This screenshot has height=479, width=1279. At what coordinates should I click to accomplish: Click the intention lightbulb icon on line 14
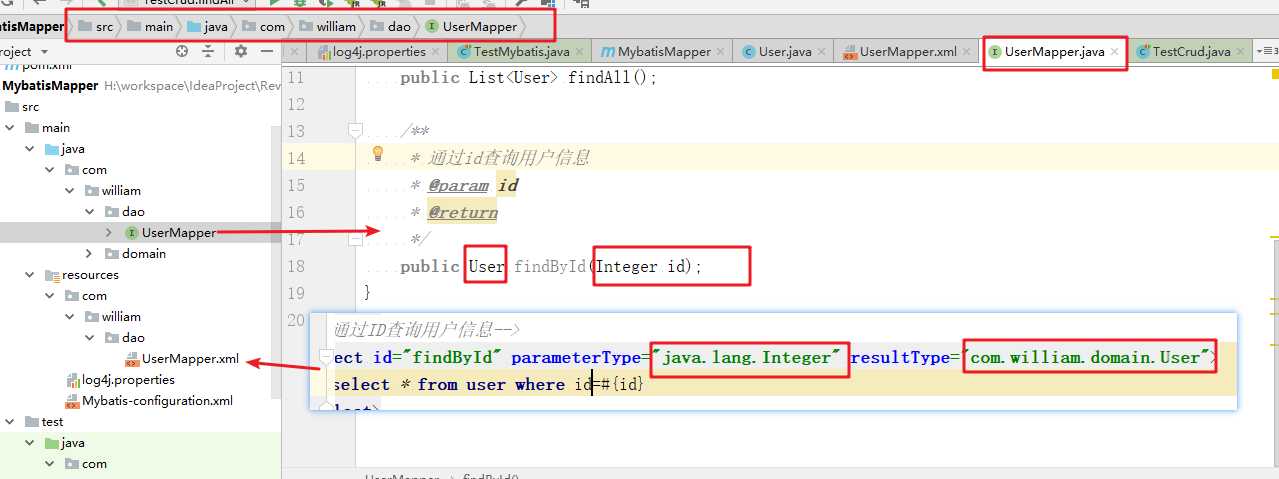pos(378,154)
